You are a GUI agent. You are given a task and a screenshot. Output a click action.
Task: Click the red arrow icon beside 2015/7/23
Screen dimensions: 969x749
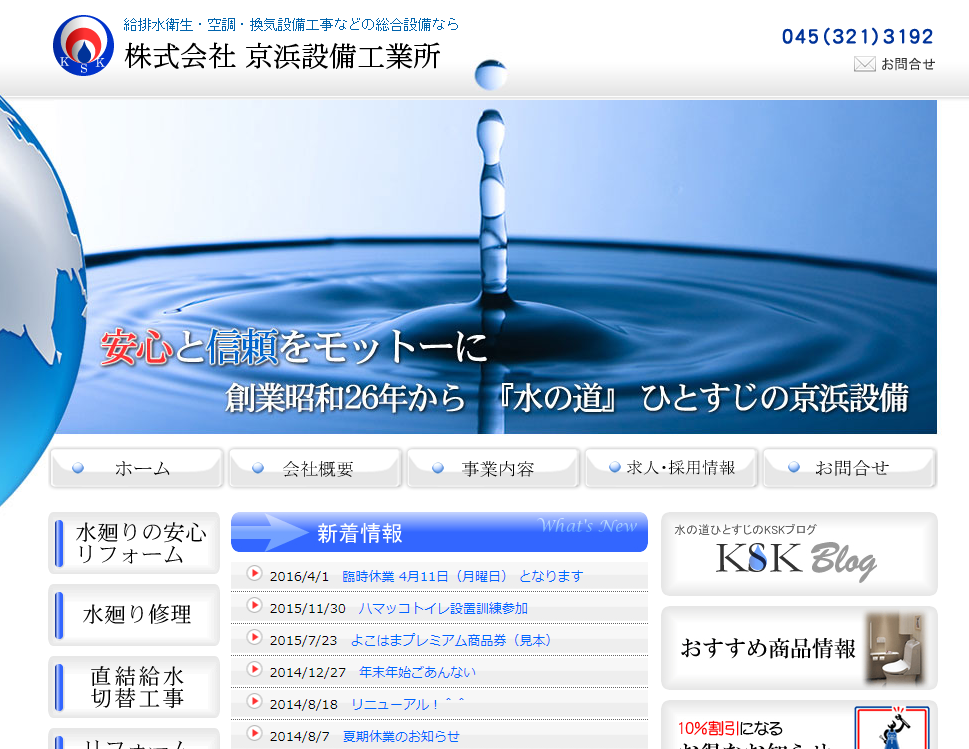[254, 638]
